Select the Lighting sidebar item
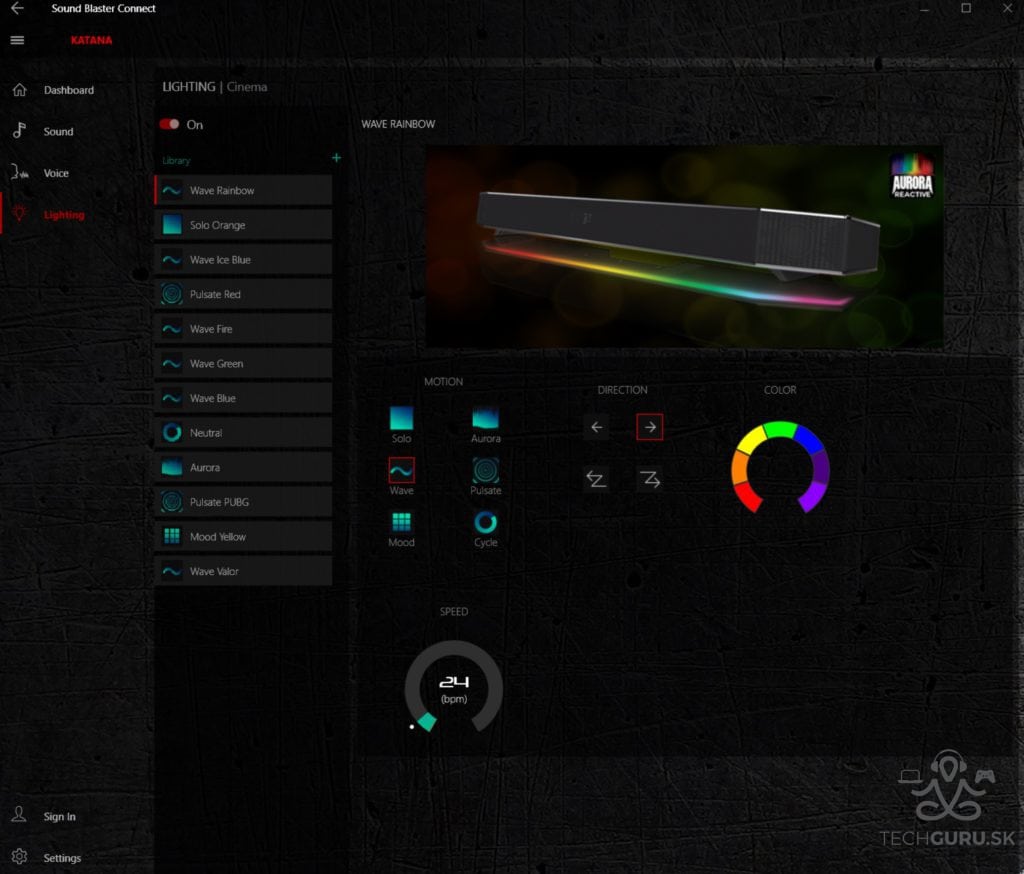Viewport: 1024px width, 874px height. pyautogui.click(x=64, y=215)
